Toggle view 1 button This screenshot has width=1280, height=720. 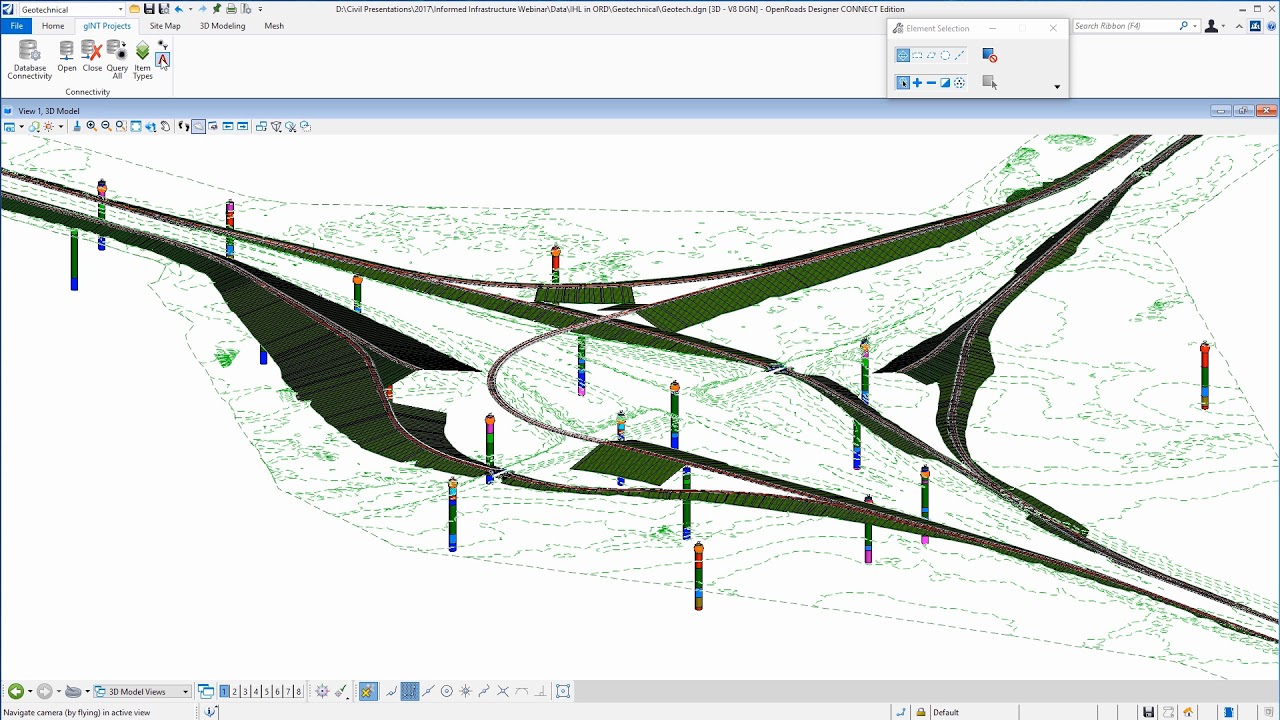pos(224,691)
